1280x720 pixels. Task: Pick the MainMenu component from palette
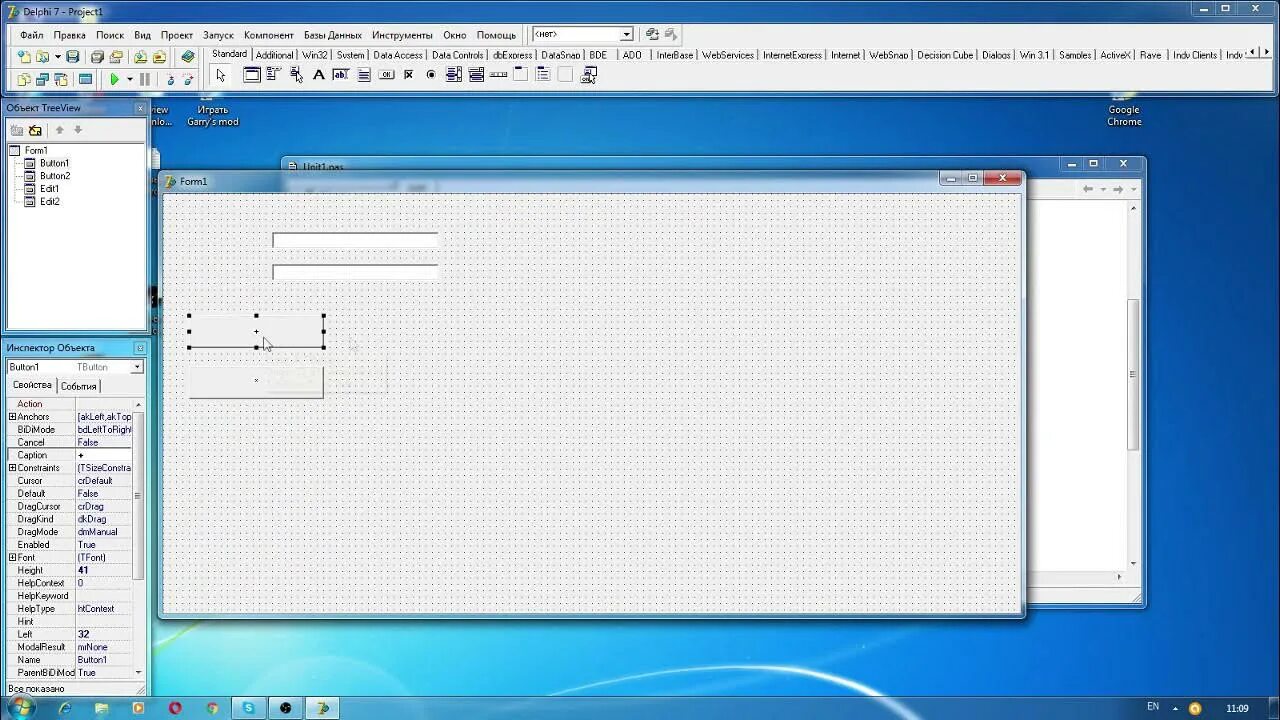(x=274, y=75)
